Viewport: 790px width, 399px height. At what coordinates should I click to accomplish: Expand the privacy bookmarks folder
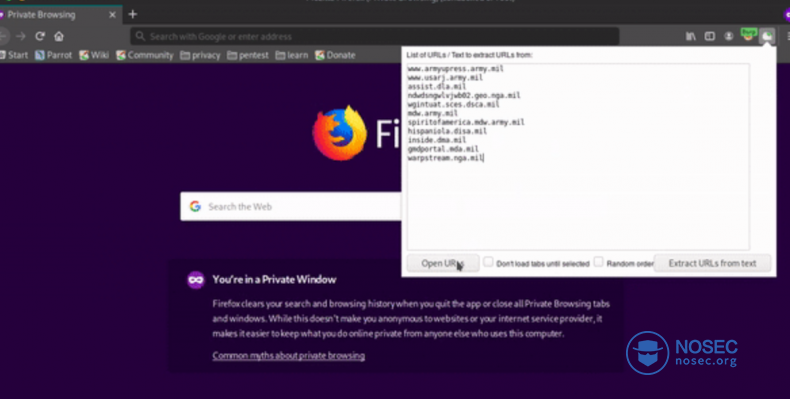pos(201,55)
